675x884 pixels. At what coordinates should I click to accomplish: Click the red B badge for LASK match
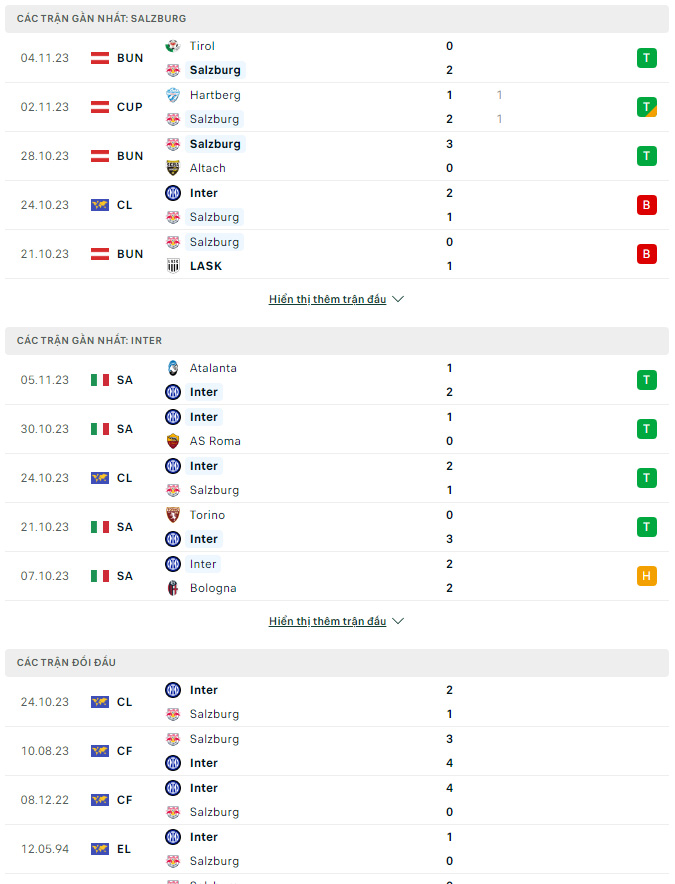pyautogui.click(x=646, y=254)
